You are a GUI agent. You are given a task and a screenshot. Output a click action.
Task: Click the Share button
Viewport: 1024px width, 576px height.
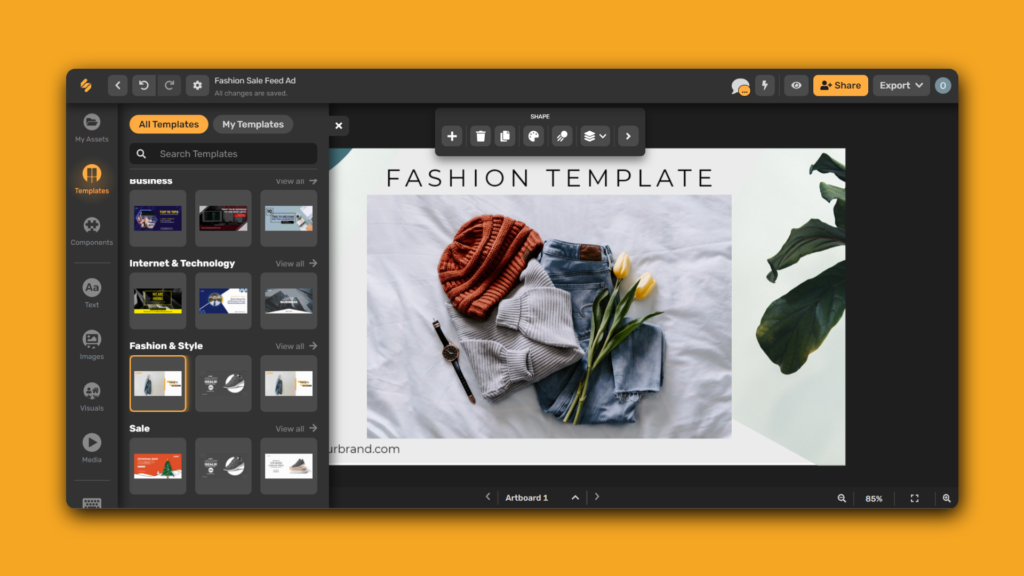point(840,86)
